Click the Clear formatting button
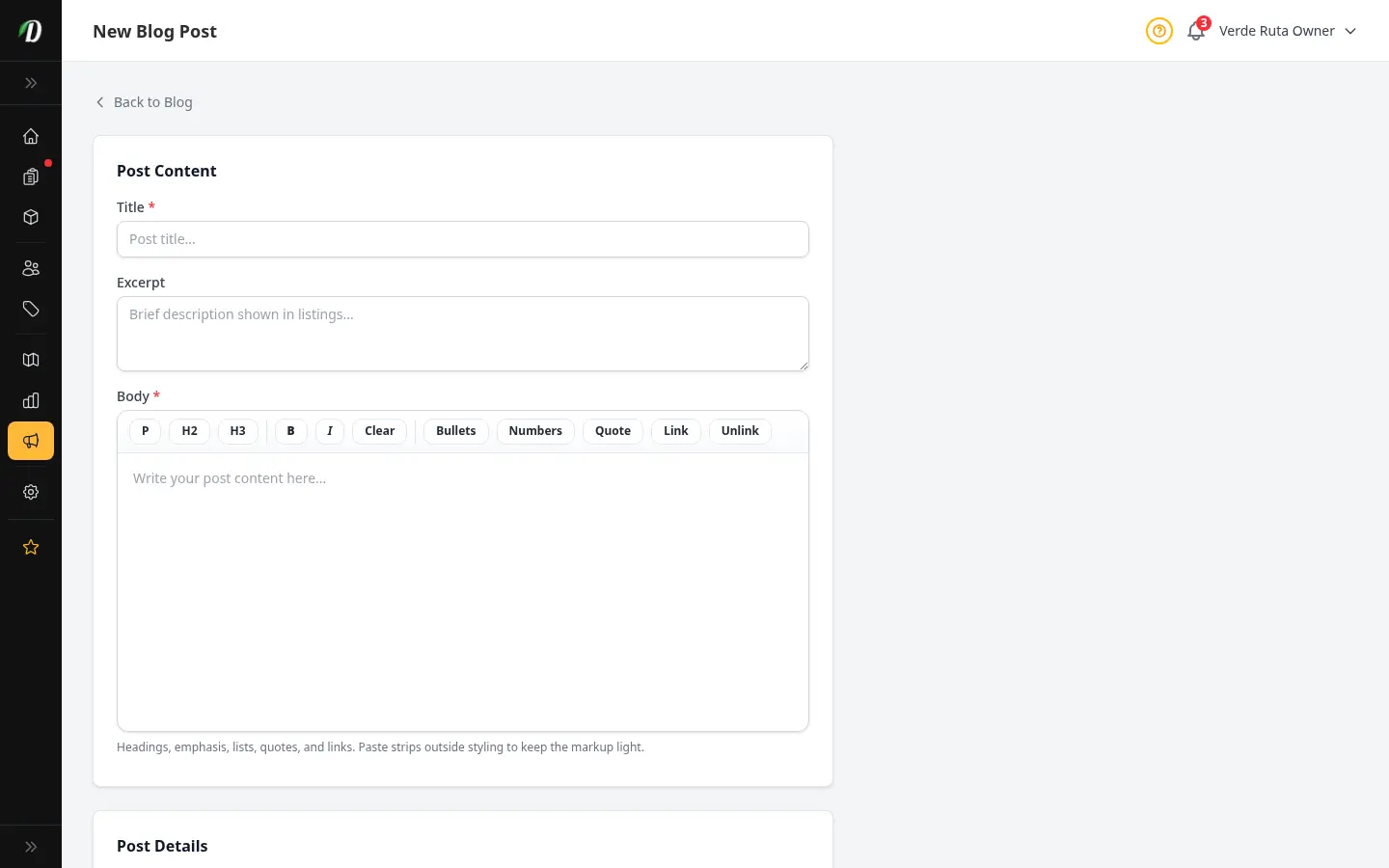This screenshot has height=868, width=1389. [380, 431]
